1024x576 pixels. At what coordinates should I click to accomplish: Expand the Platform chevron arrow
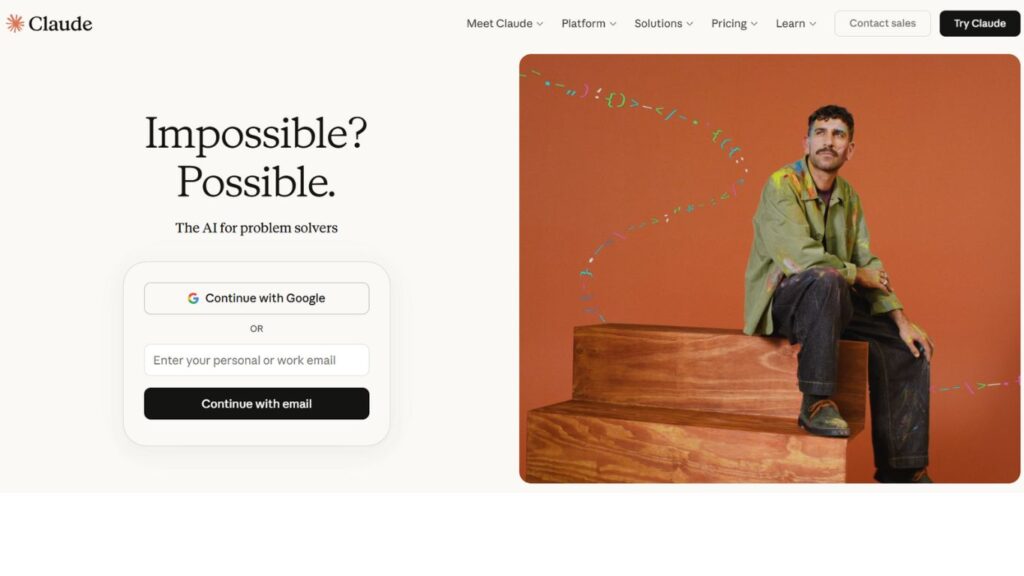(x=613, y=24)
